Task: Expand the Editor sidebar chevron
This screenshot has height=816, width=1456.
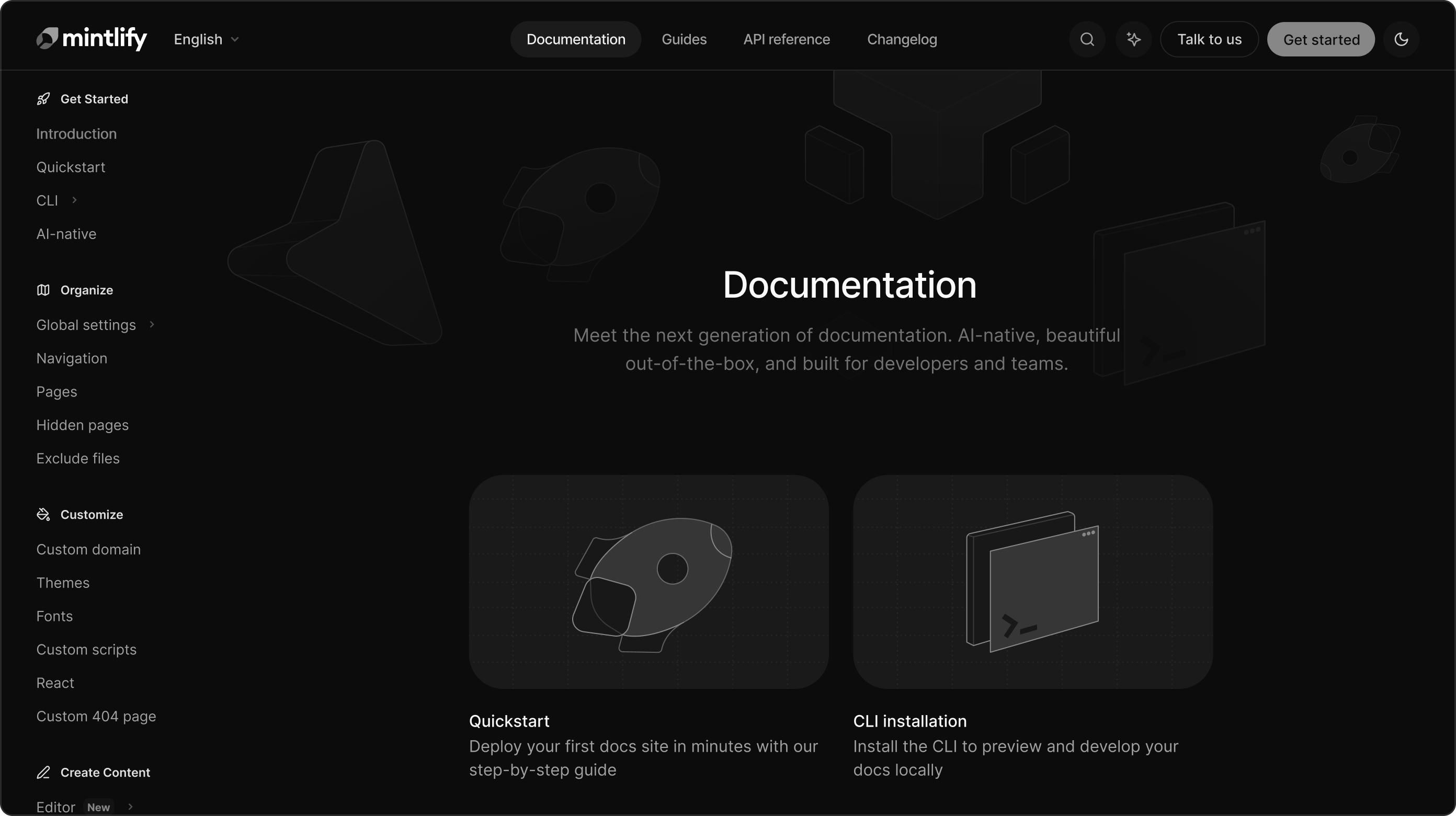Action: coord(130,807)
